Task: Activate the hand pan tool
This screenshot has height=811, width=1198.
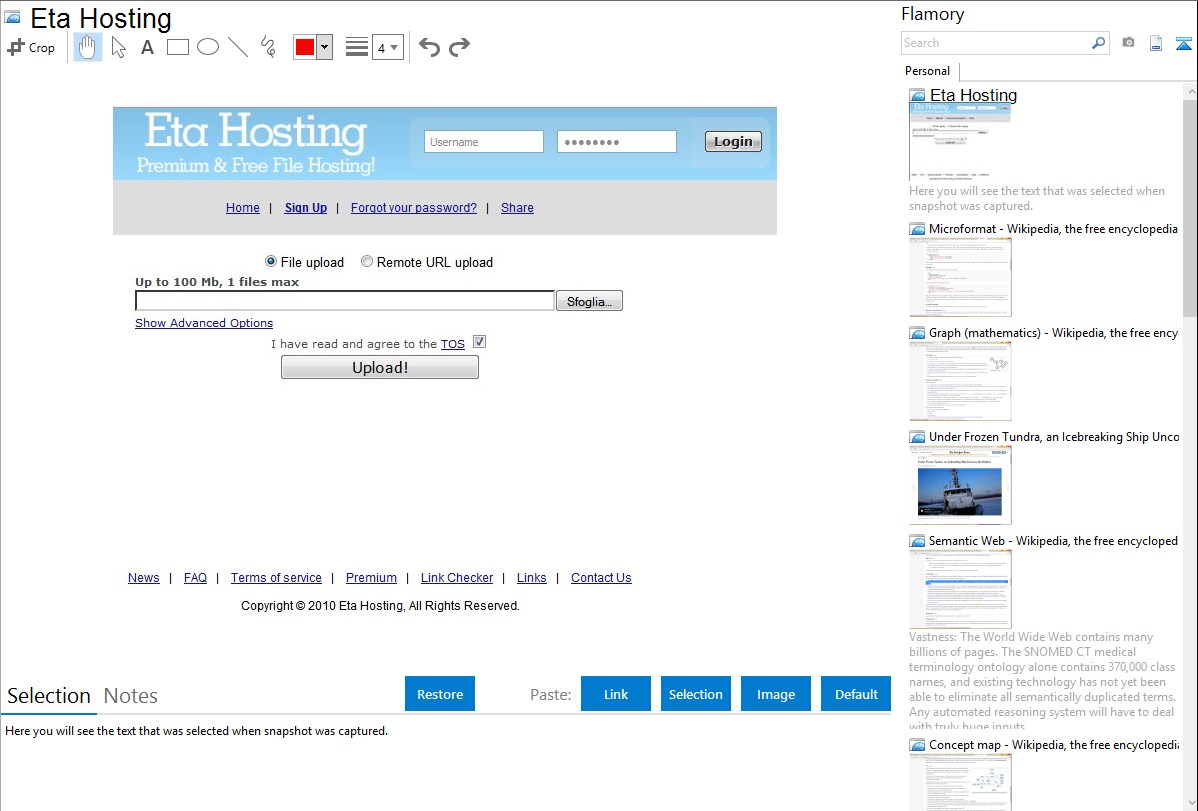Action: (x=88, y=47)
